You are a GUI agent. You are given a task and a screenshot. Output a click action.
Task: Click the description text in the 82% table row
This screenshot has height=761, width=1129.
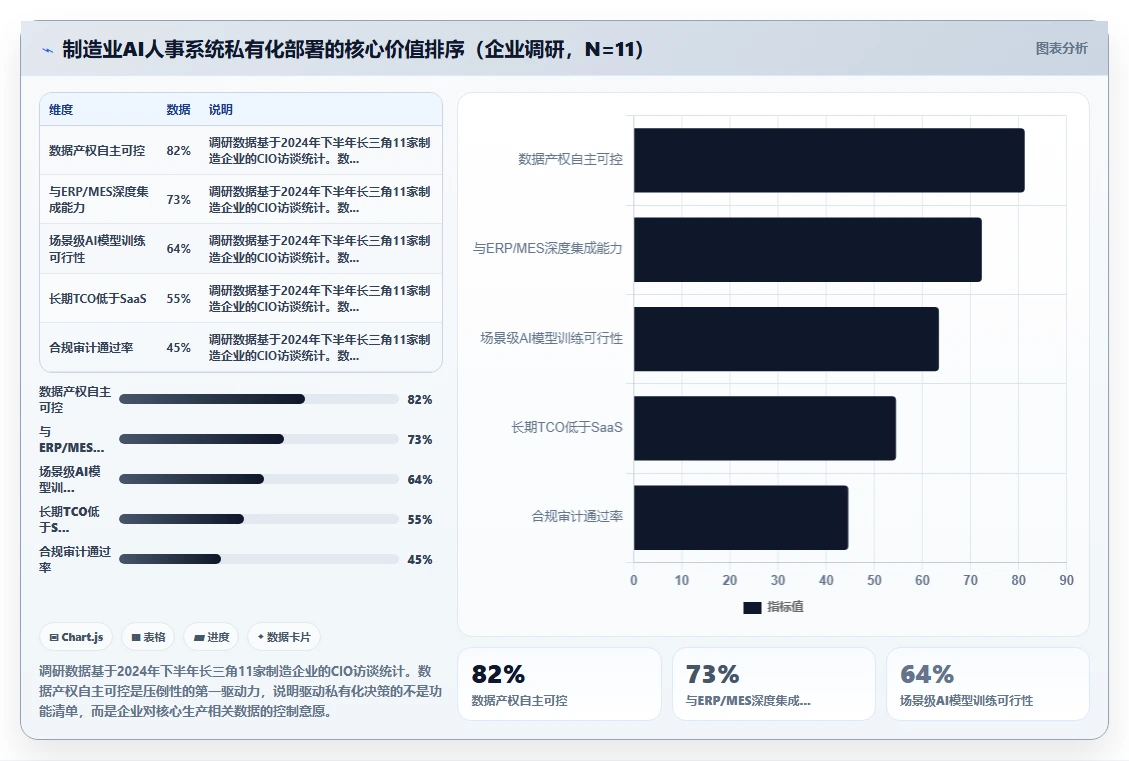click(x=320, y=150)
